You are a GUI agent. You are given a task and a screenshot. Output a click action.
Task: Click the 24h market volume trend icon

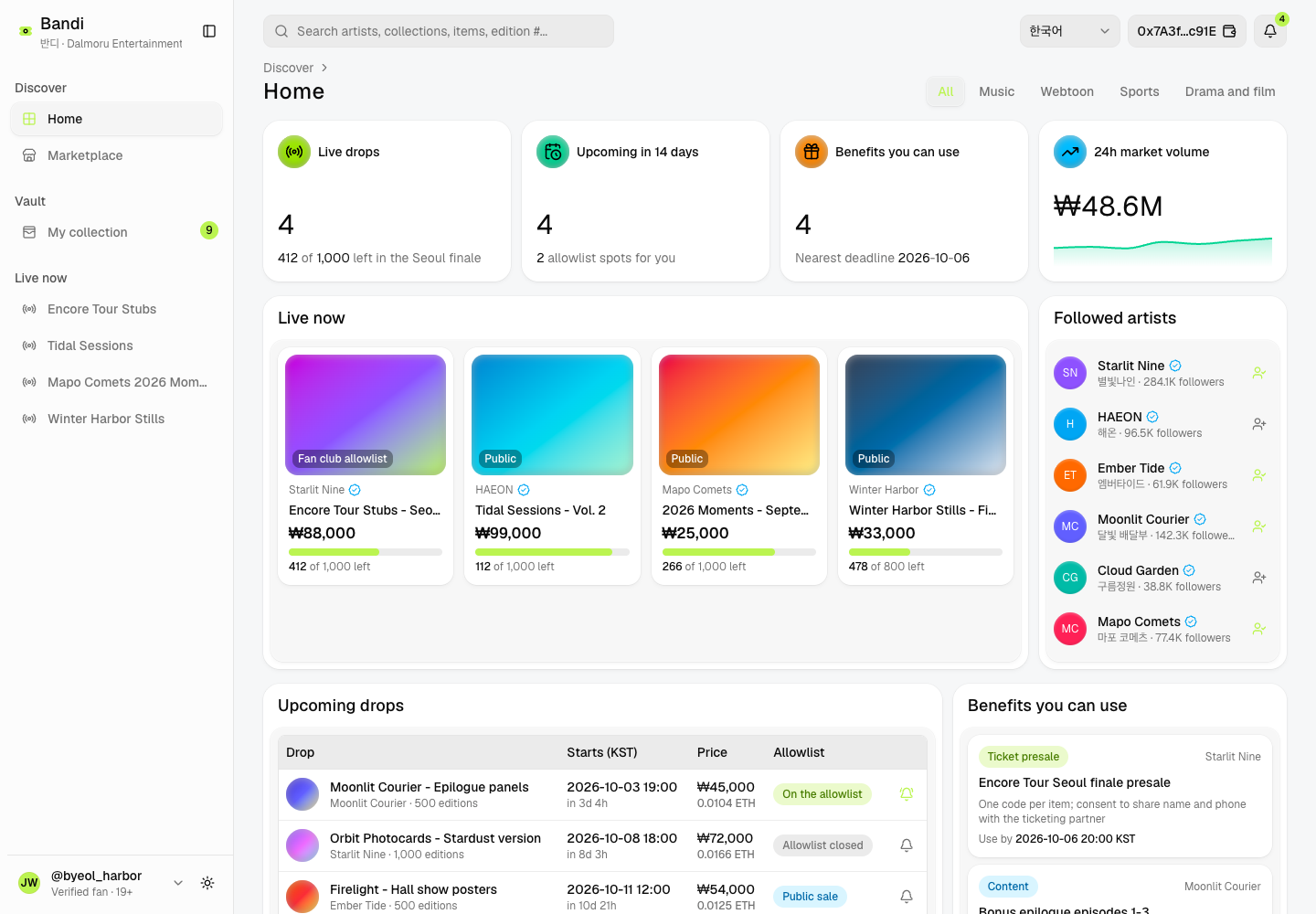pyautogui.click(x=1070, y=152)
